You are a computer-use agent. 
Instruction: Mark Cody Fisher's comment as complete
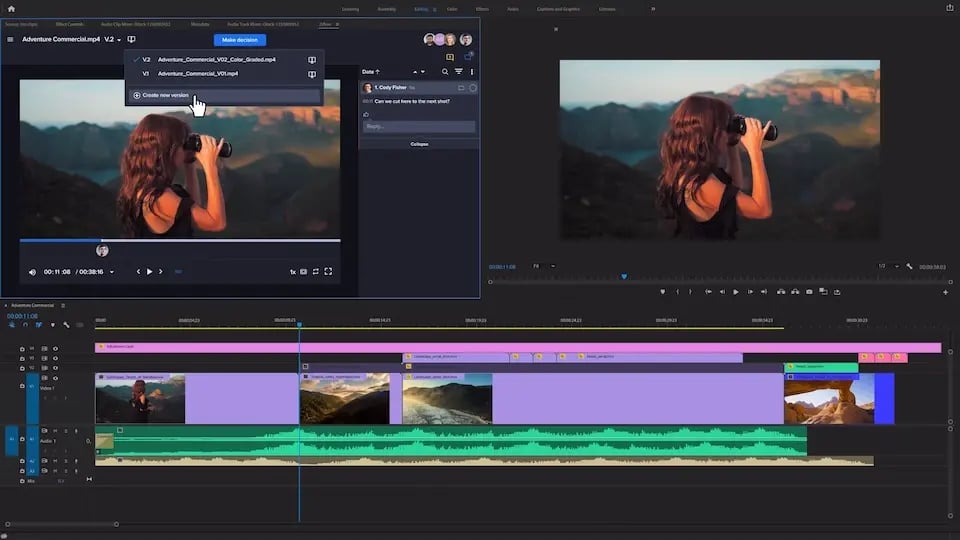[x=473, y=88]
